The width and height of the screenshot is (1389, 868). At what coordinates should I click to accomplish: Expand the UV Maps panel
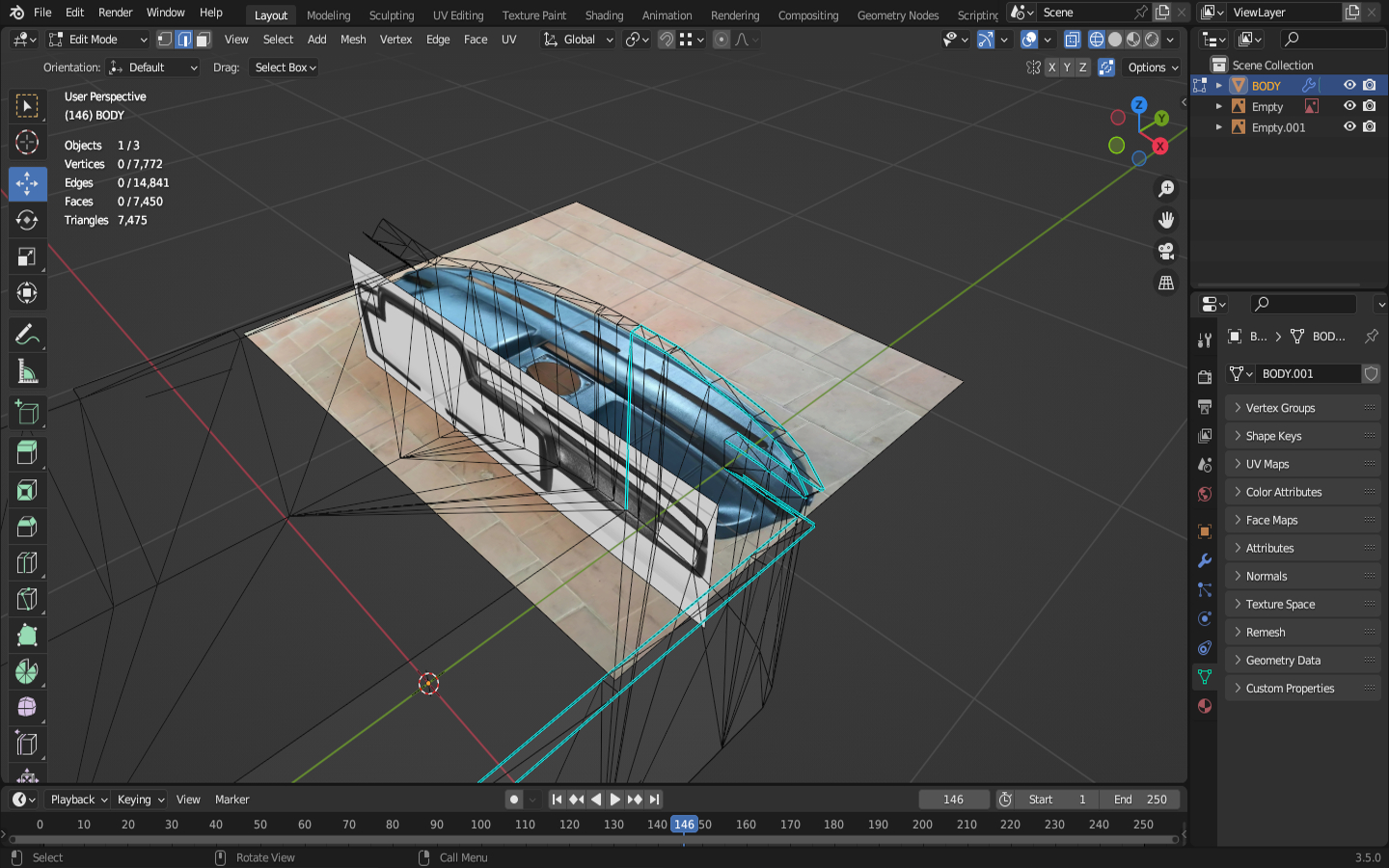(x=1302, y=464)
